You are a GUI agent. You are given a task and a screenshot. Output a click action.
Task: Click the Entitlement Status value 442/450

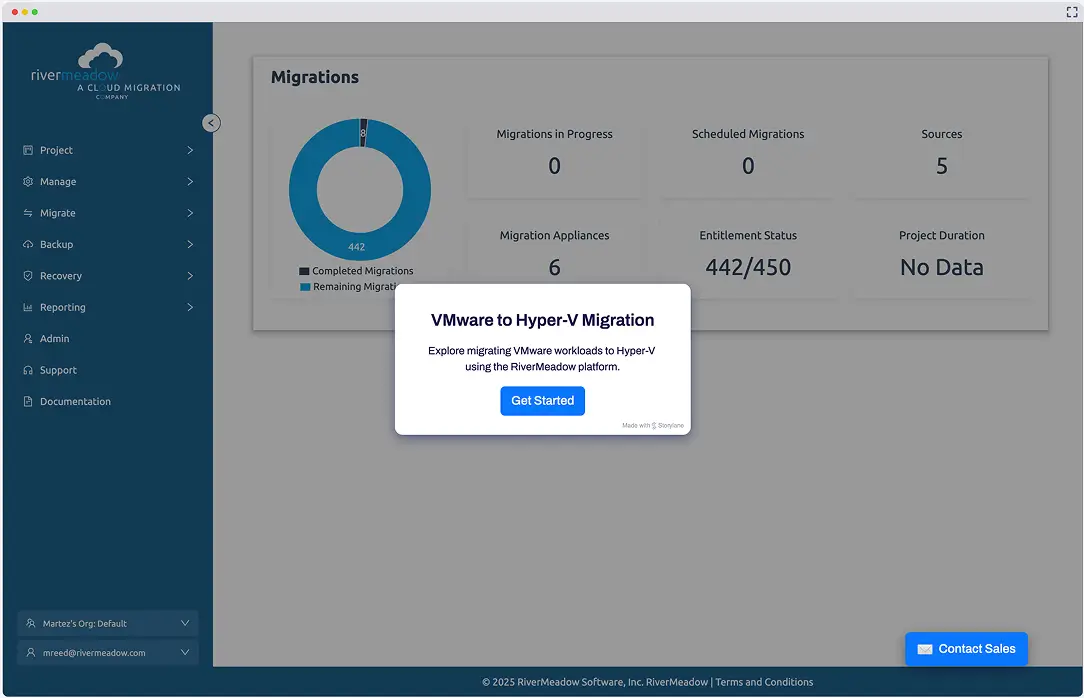click(748, 267)
